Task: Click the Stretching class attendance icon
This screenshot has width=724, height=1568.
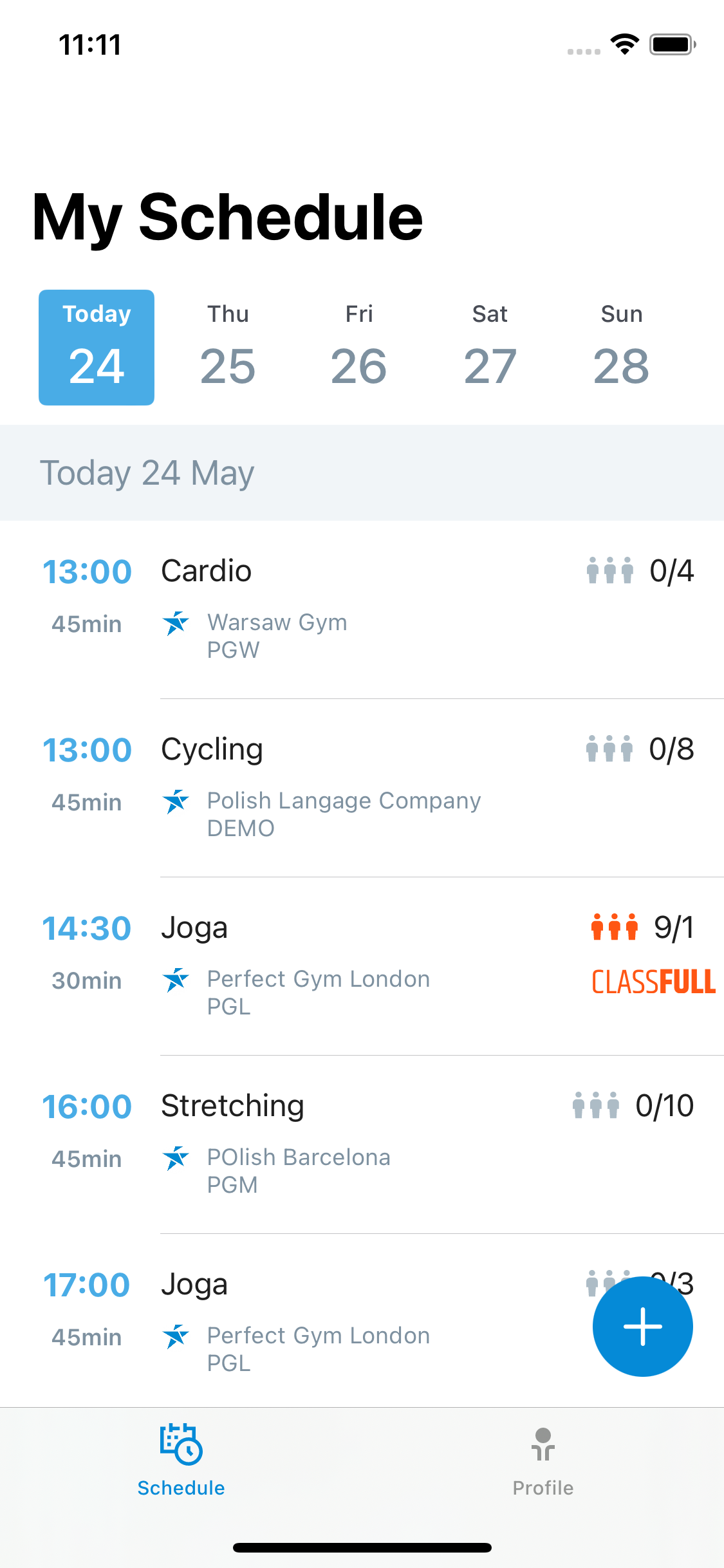Action: point(595,1105)
